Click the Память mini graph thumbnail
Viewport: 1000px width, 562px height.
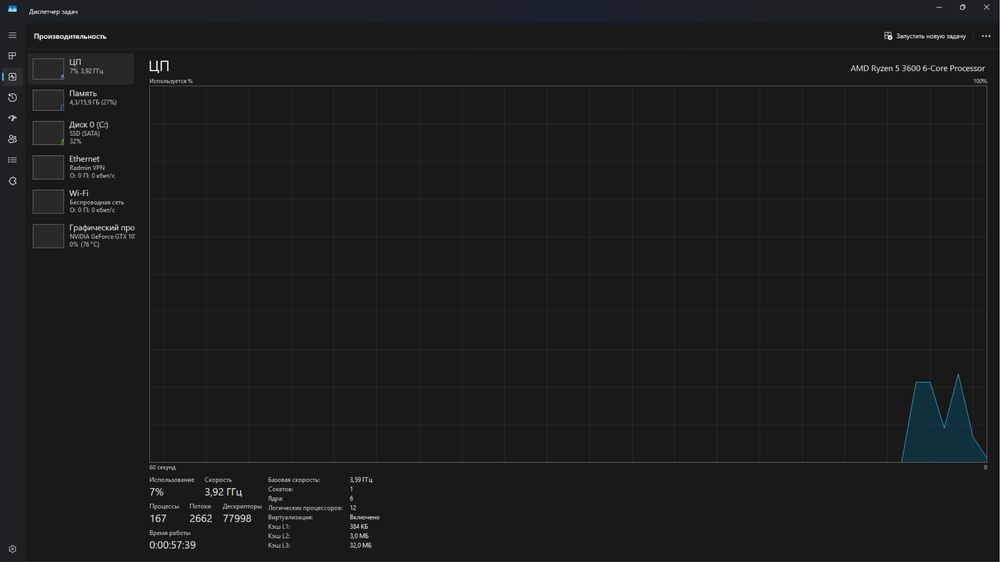[x=48, y=100]
